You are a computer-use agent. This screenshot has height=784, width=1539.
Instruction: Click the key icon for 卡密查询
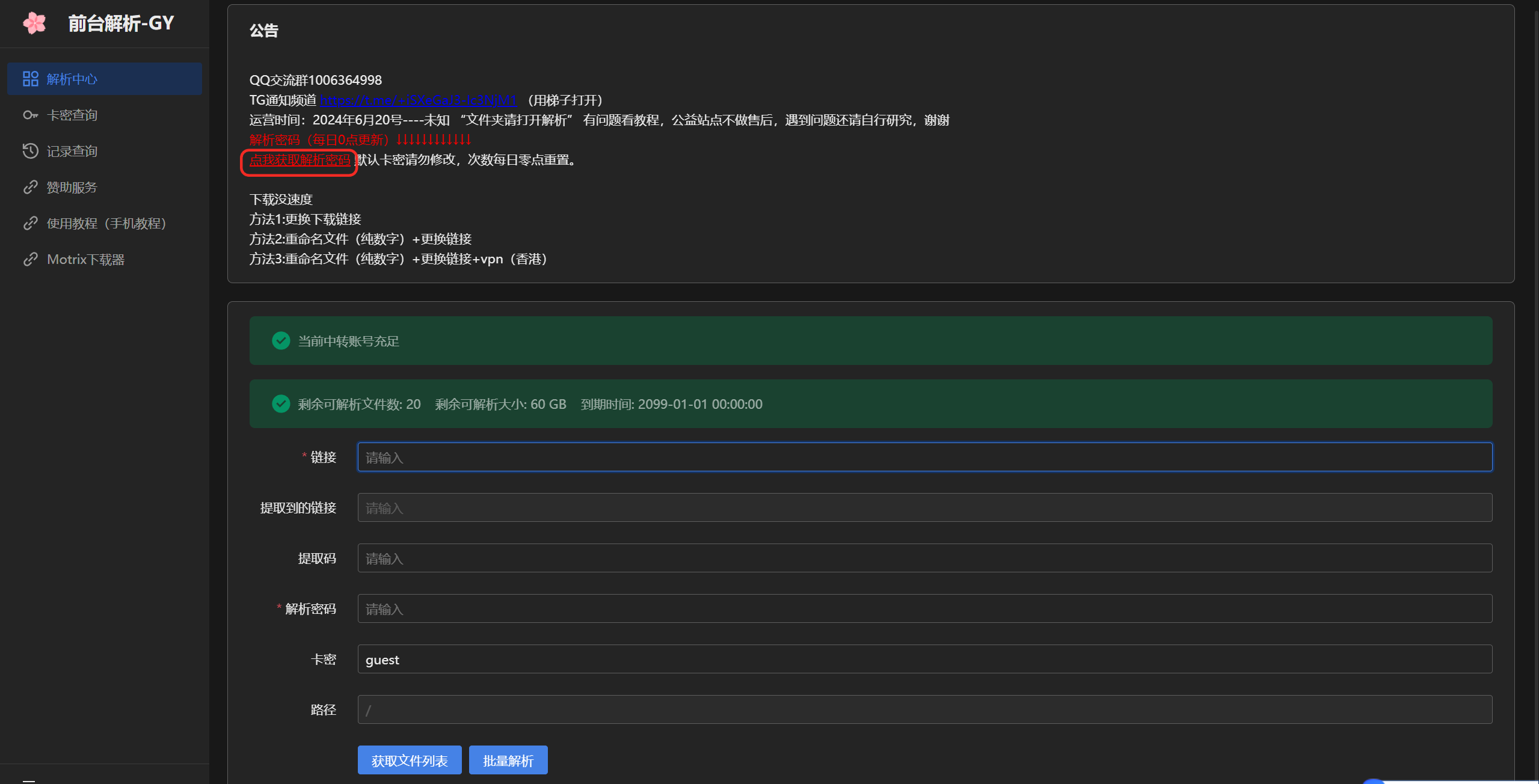coord(30,115)
